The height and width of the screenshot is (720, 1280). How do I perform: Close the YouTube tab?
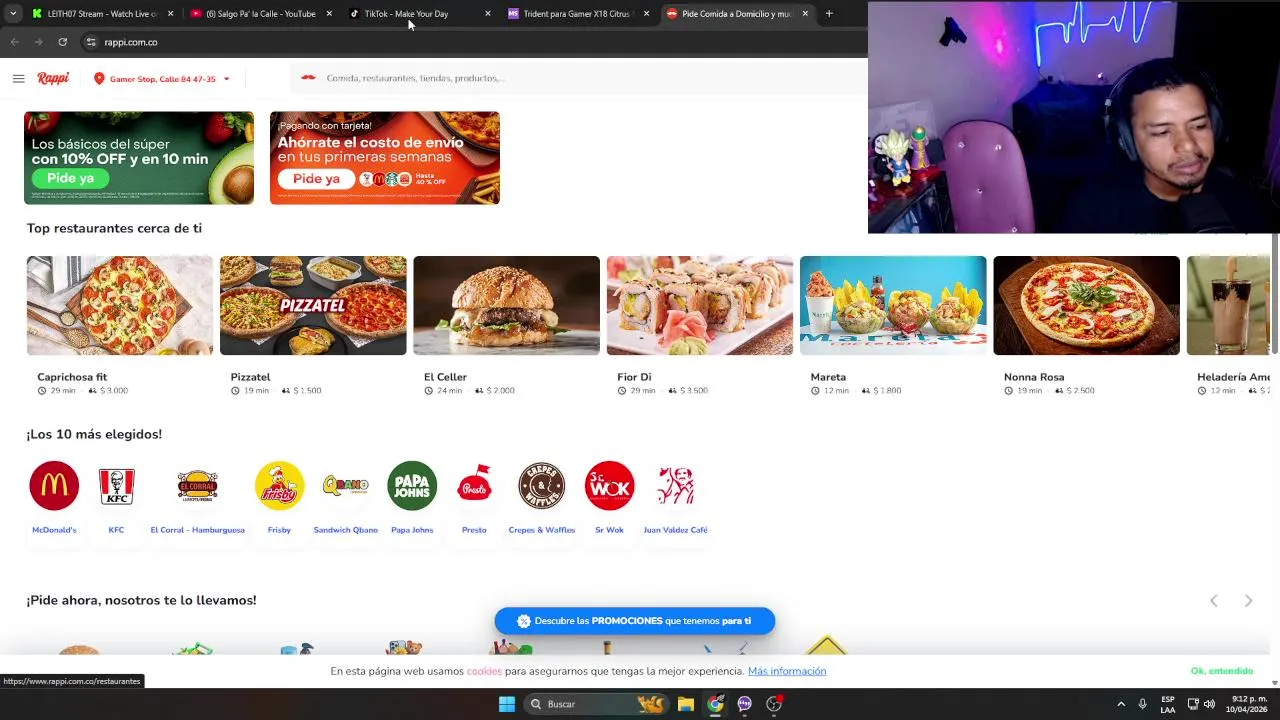(x=329, y=14)
